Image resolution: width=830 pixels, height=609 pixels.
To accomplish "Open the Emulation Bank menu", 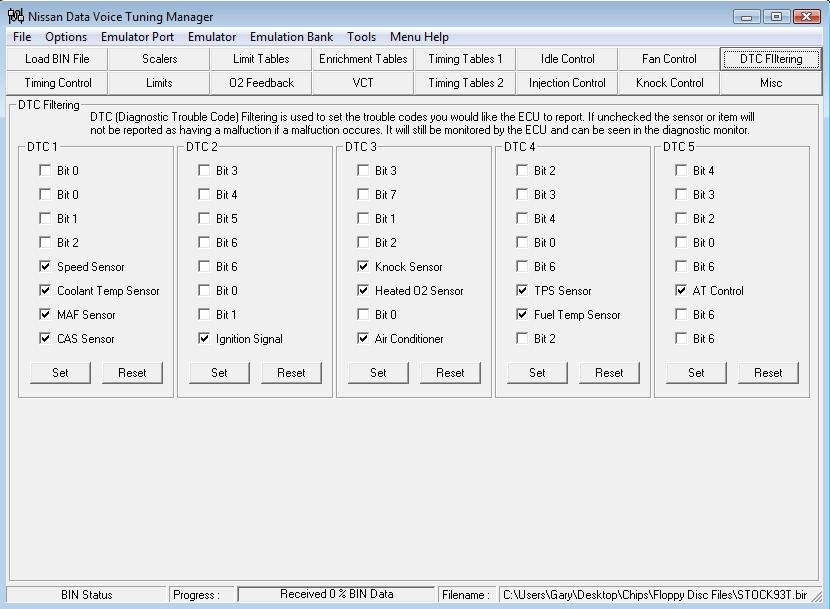I will click(x=291, y=37).
